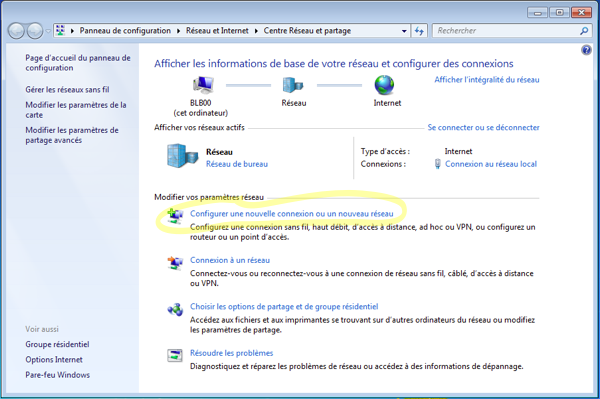Click BLB00 (cet ordinateur) label
The height and width of the screenshot is (399, 600).
201,108
